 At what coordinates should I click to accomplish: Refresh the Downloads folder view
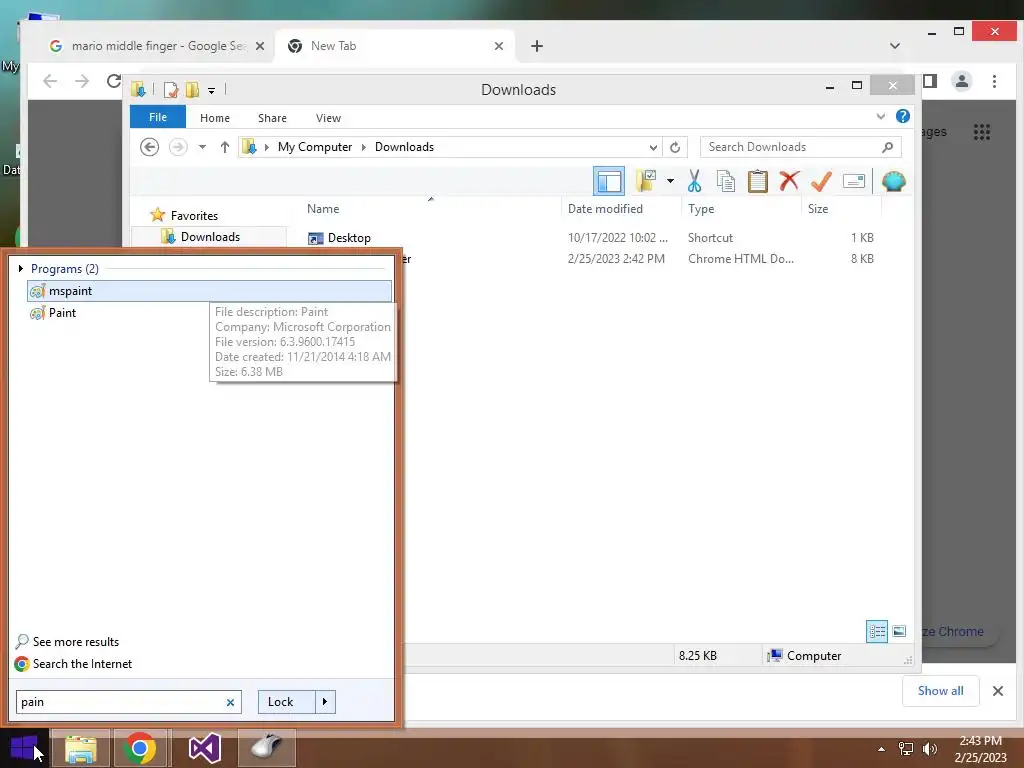[675, 147]
